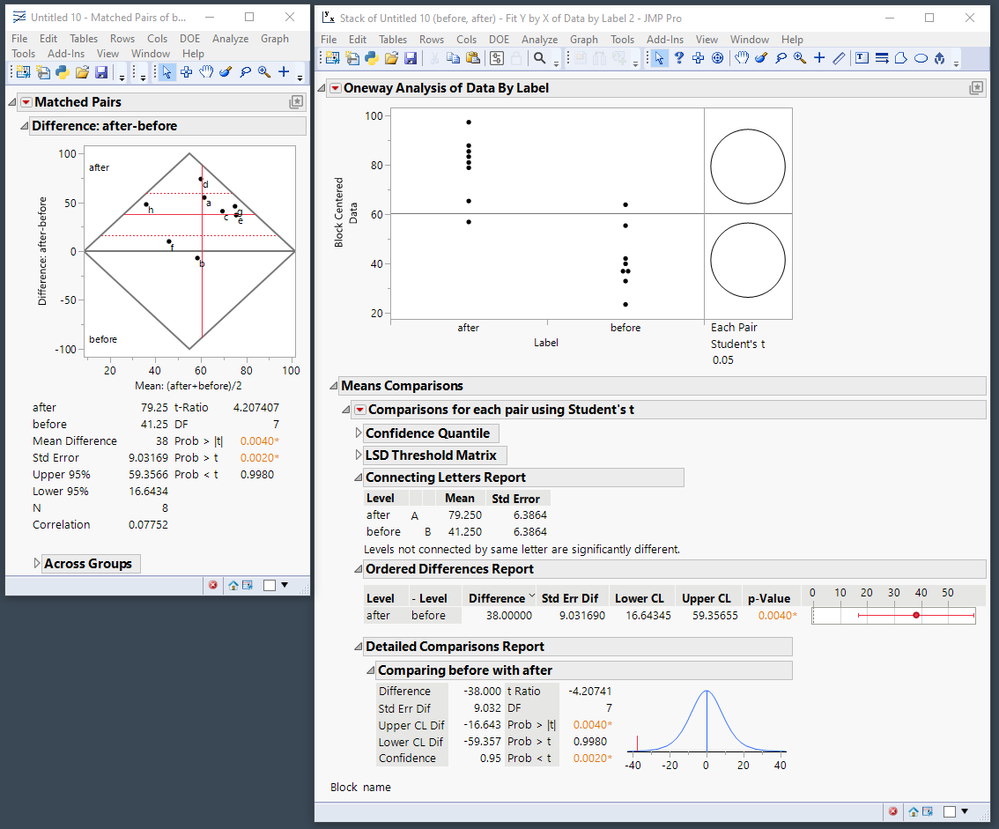Click the red dot on the differences plot
The width and height of the screenshot is (999, 829).
point(916,615)
